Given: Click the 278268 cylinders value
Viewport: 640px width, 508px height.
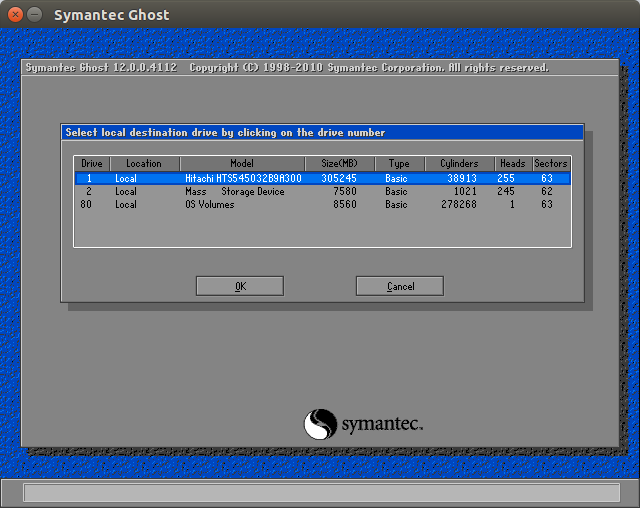Looking at the screenshot, I should (x=459, y=204).
